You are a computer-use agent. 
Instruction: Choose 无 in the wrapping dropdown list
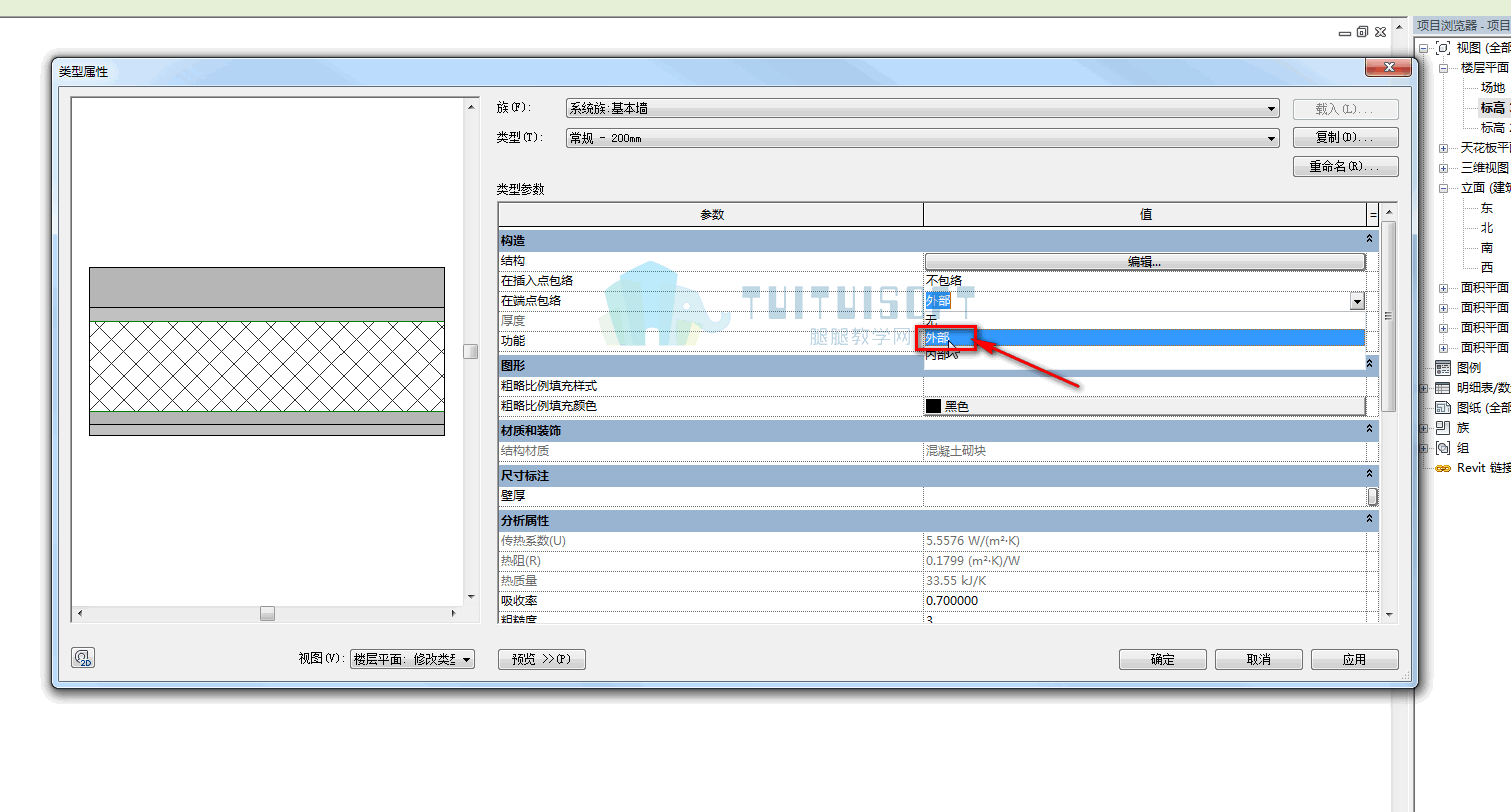[x=1144, y=320]
